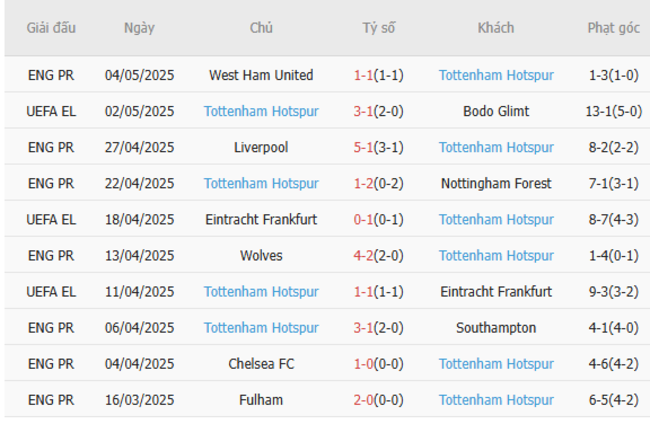Click the 'Khách' away column header

[x=496, y=28]
